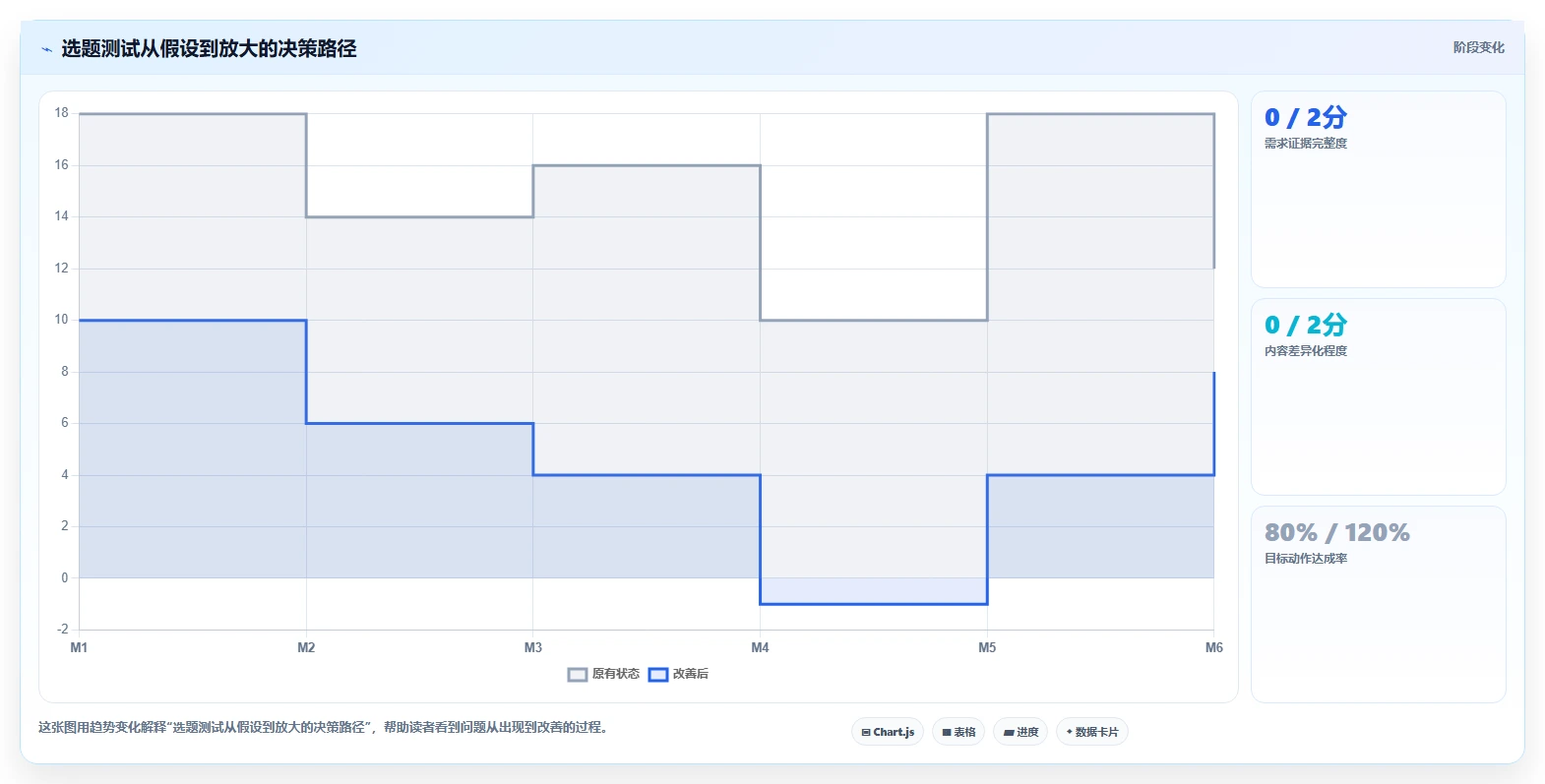This screenshot has width=1545, height=784.
Task: Click the M1 x-axis label
Action: pos(79,647)
